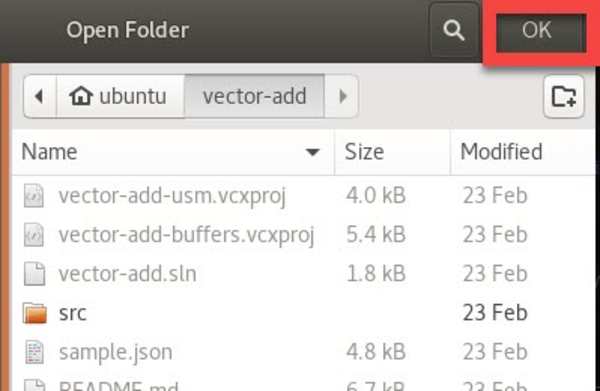Toggle sort order arrow in Name column
Viewport: 600px width, 391px height.
313,152
